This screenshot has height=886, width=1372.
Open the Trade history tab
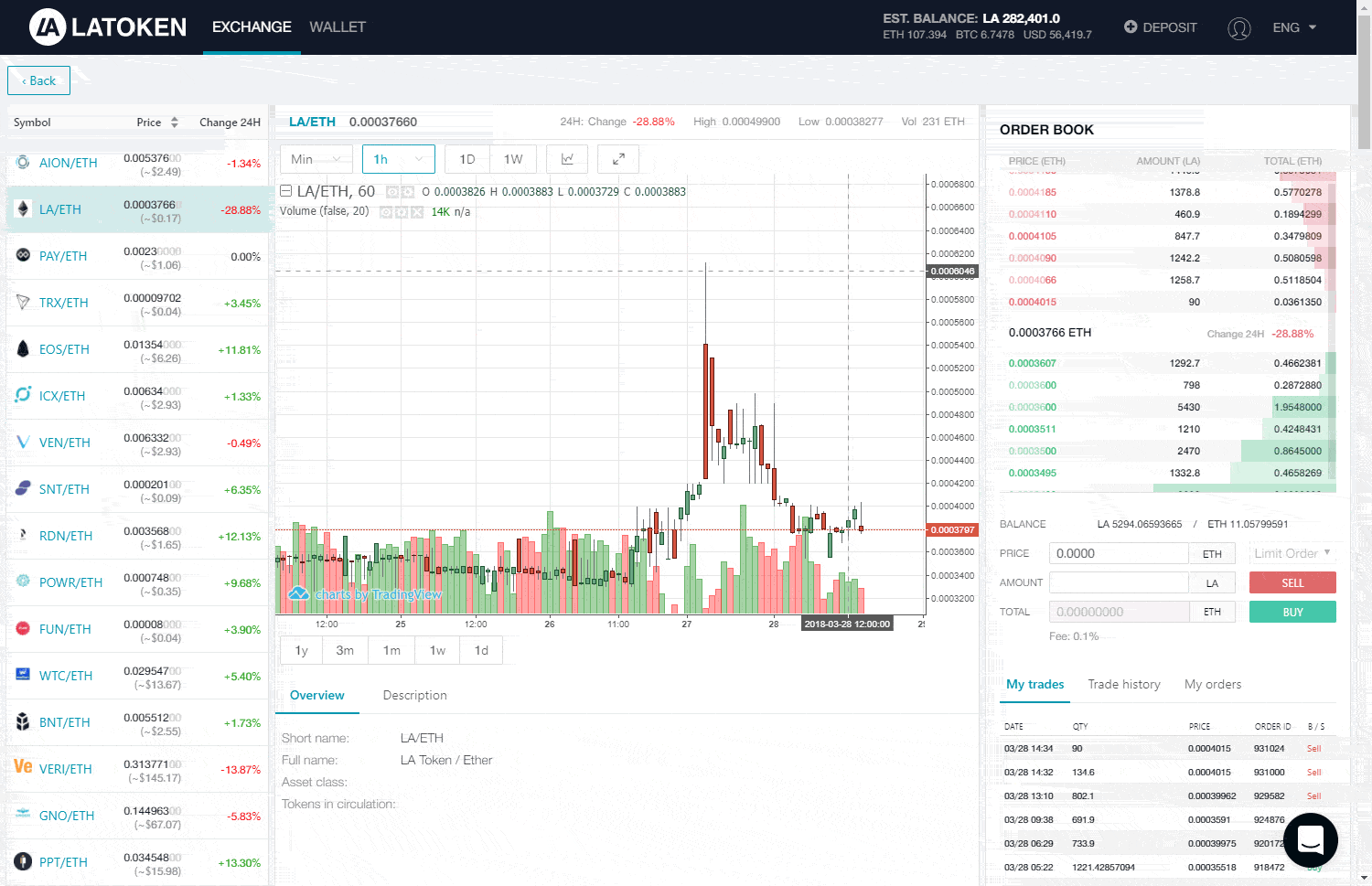point(1124,685)
